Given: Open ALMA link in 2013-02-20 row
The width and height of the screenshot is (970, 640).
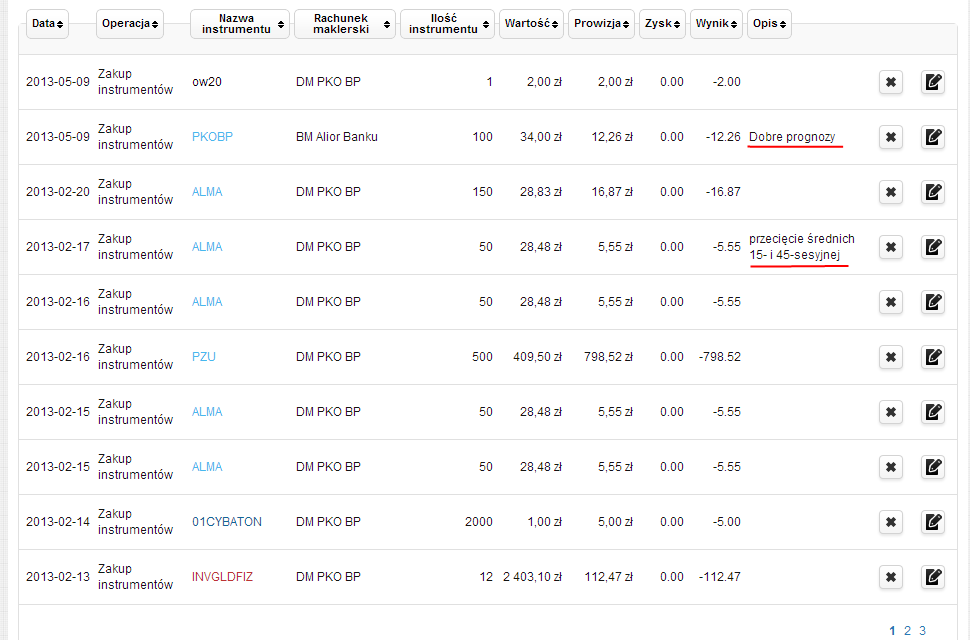Looking at the screenshot, I should (x=207, y=192).
